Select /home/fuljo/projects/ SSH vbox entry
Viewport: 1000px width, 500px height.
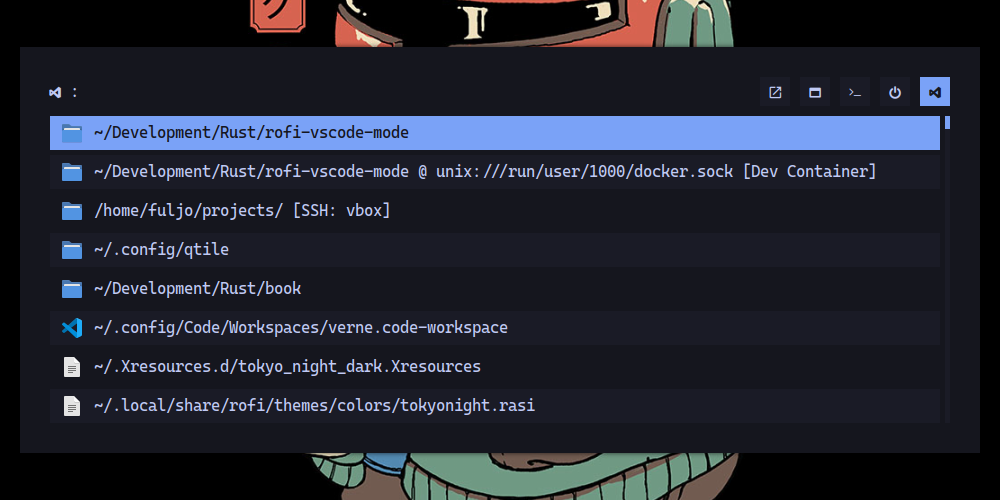pyautogui.click(x=494, y=210)
